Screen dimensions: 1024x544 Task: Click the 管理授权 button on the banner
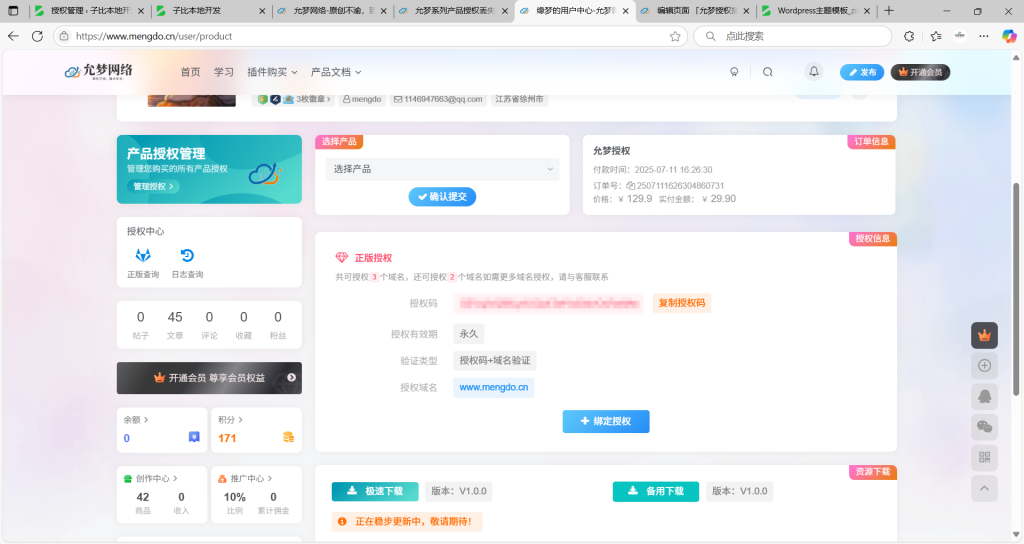point(153,186)
